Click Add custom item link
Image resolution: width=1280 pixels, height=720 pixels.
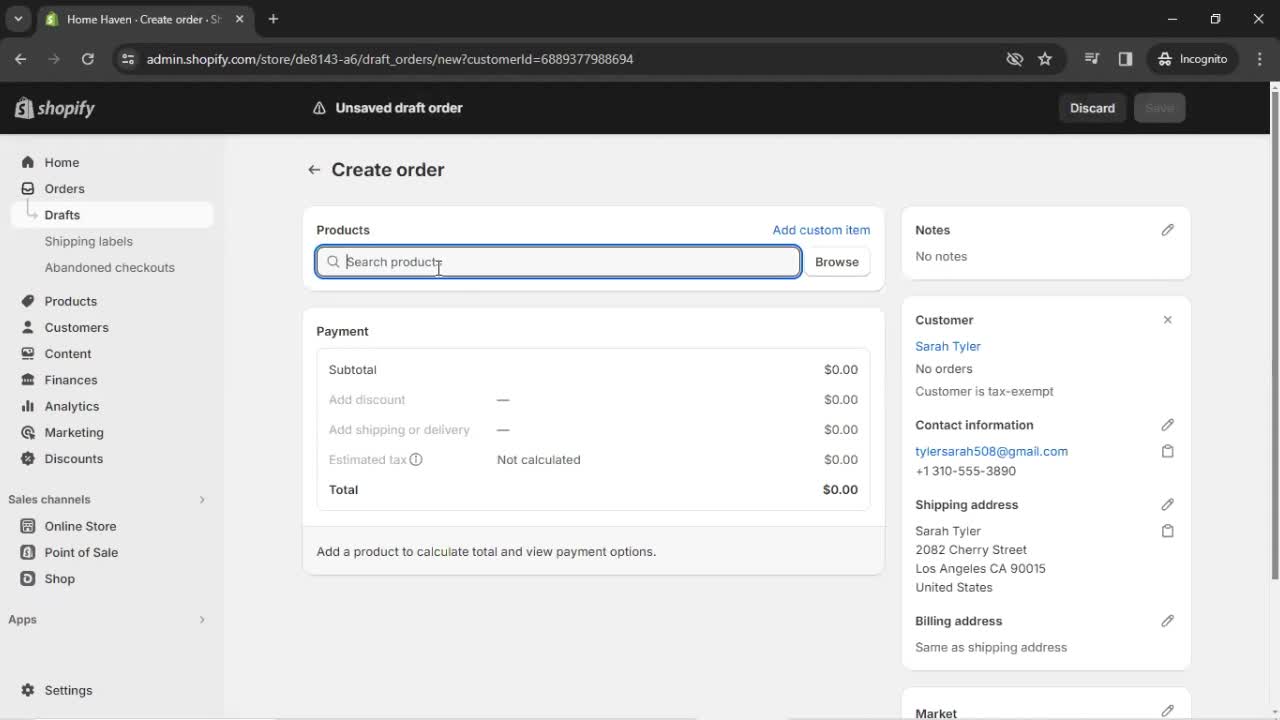(821, 230)
